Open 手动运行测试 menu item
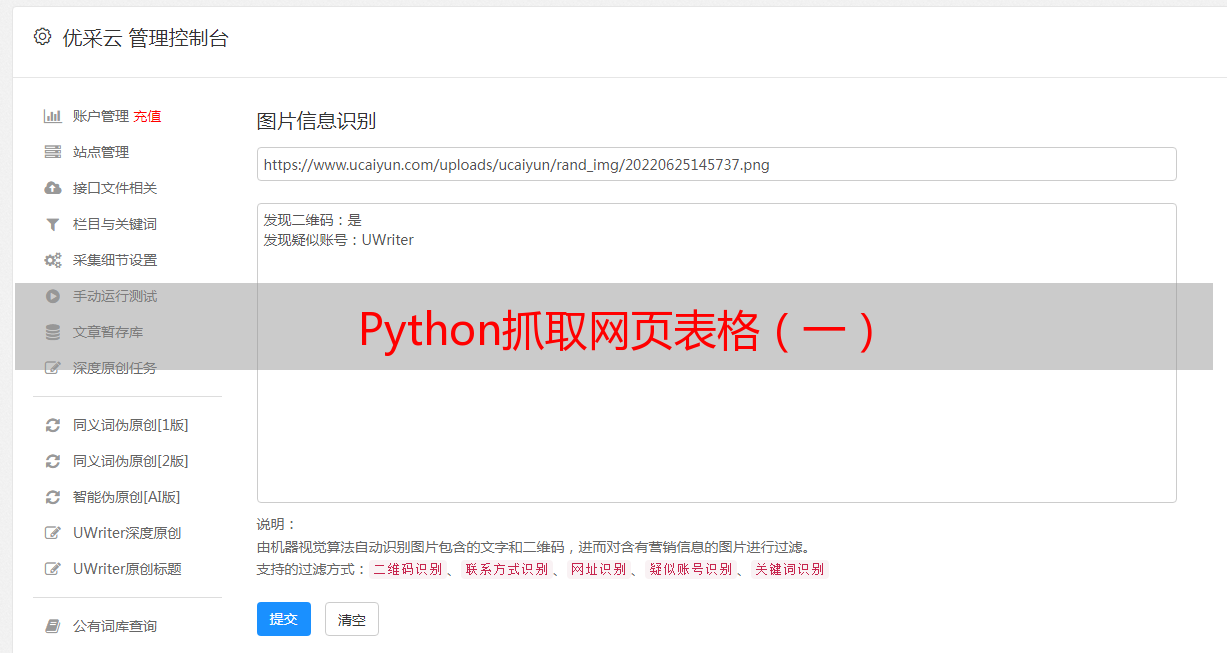Viewport: 1227px width, 653px height. (115, 296)
